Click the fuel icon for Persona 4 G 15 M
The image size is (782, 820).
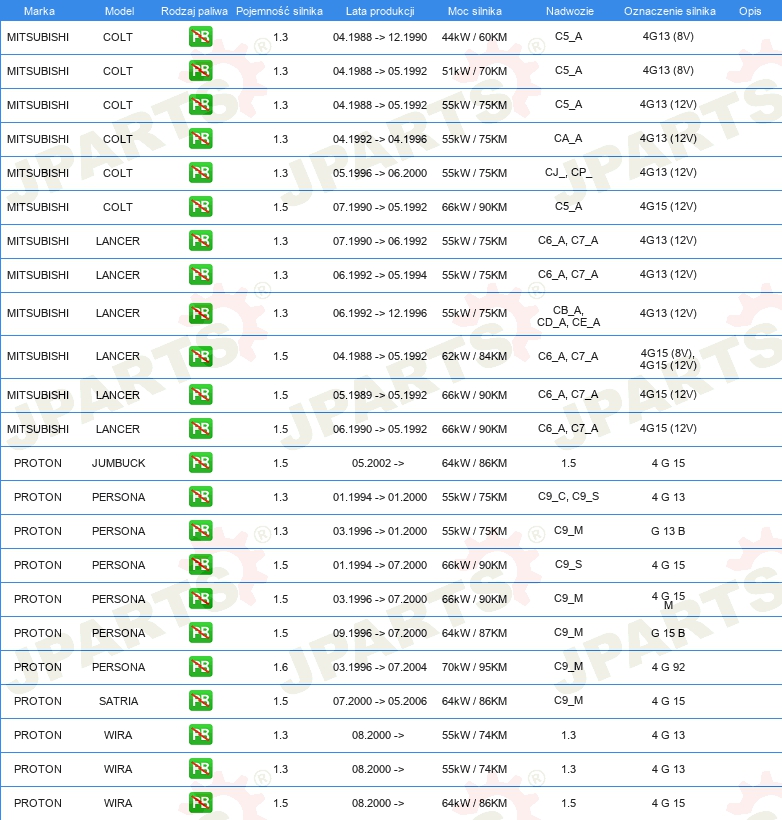[x=201, y=599]
